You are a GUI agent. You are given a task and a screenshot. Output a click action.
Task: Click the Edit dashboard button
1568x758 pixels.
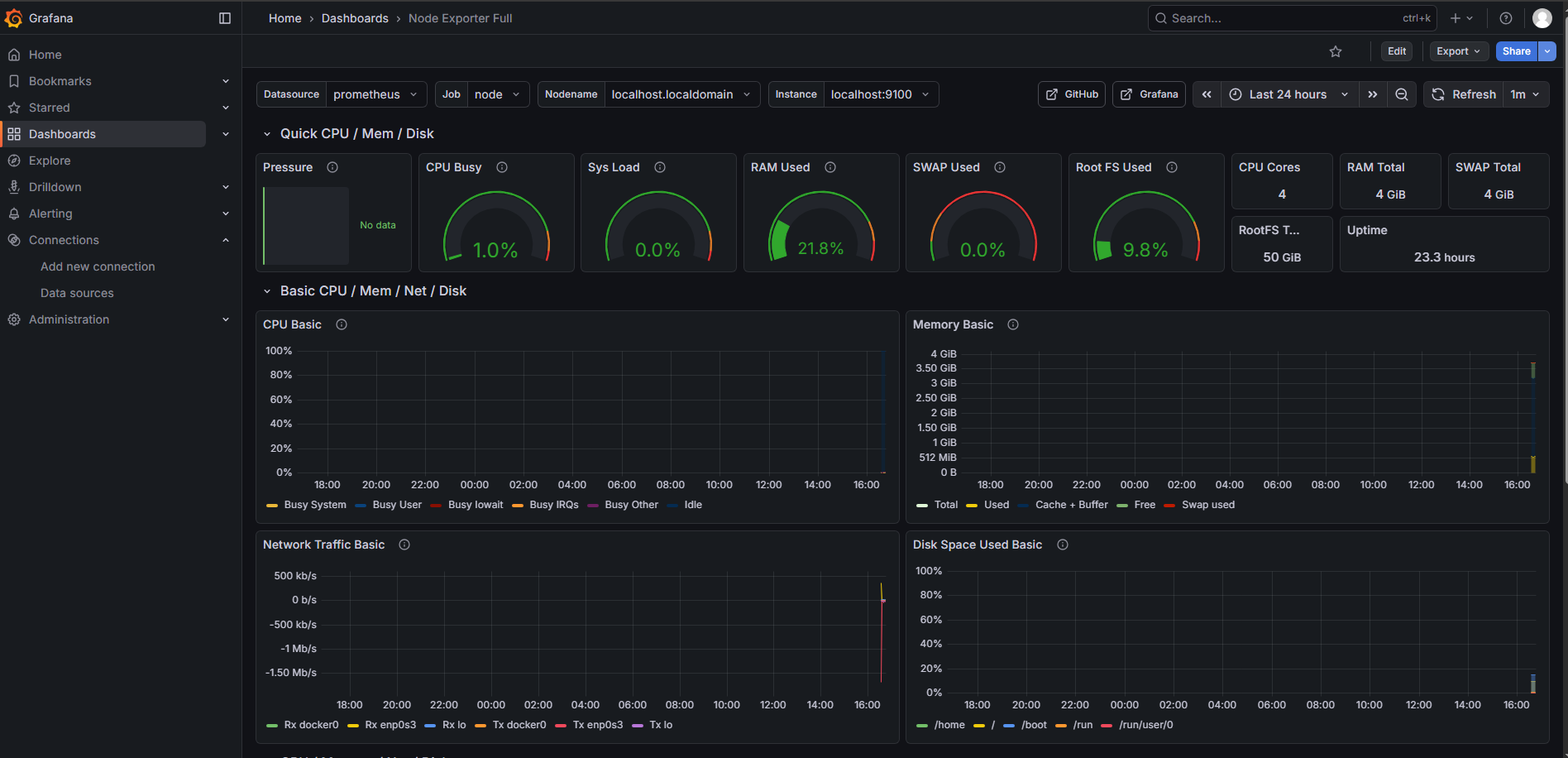pyautogui.click(x=1396, y=51)
